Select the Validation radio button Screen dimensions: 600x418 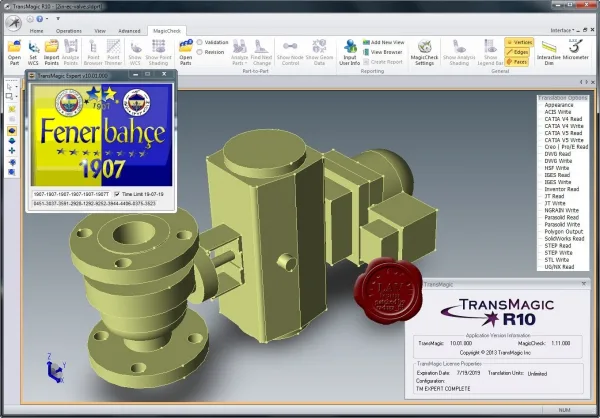tap(199, 42)
